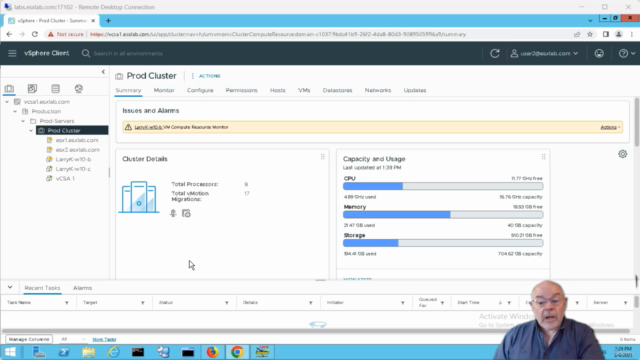This screenshot has width=640, height=360.
Task: Switch to the Hosts tab
Action: 278,90
